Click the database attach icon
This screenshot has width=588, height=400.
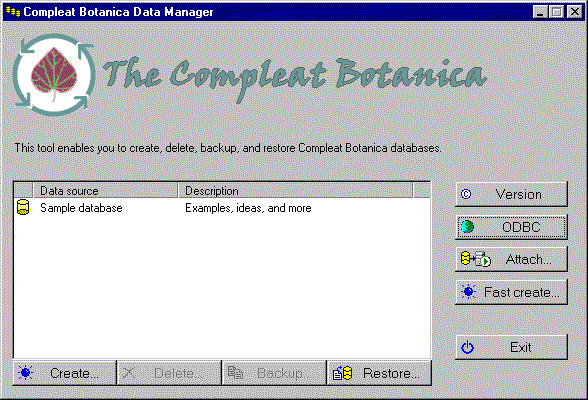(x=476, y=259)
